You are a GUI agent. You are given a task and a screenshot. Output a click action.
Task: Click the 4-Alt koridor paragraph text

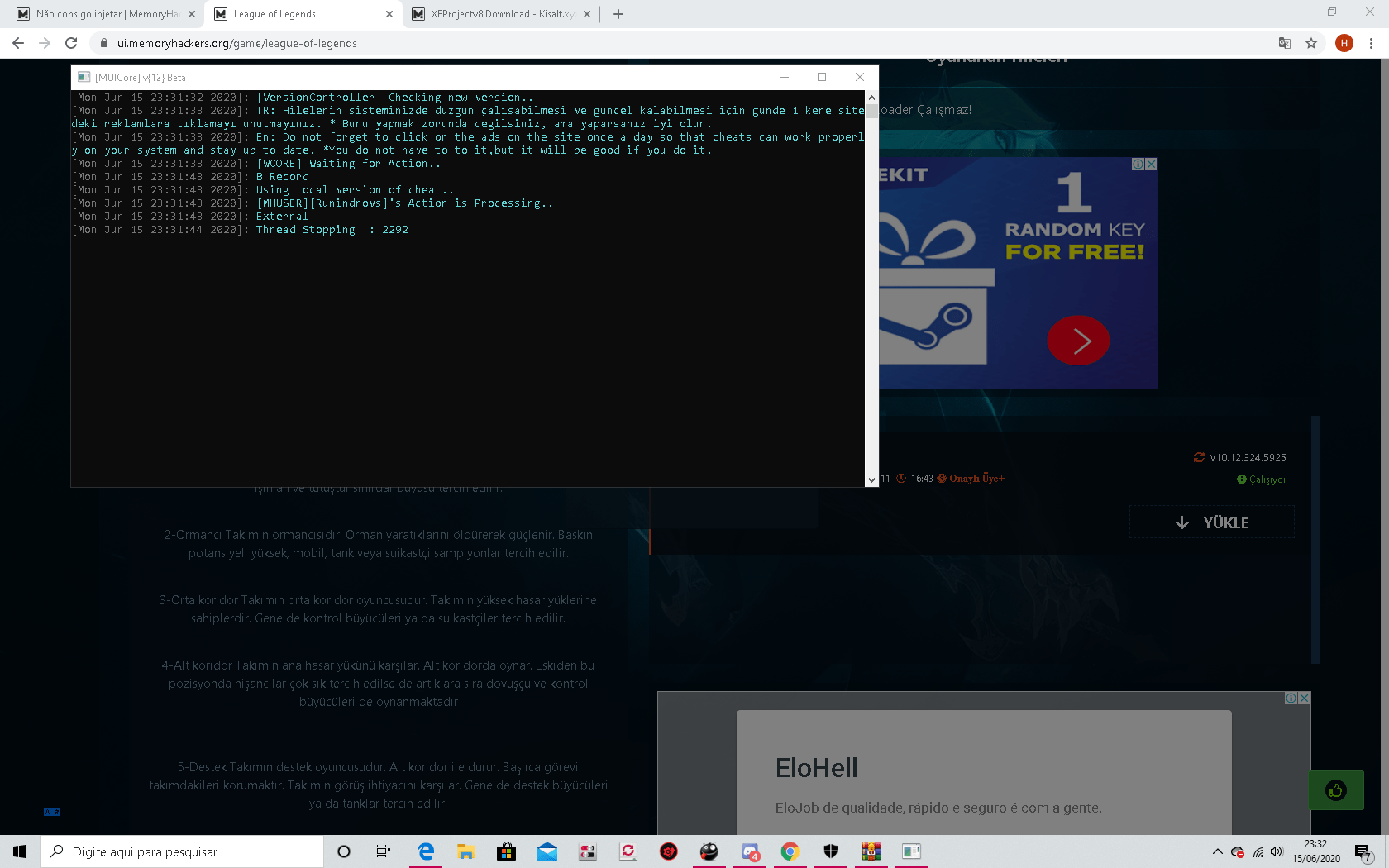click(378, 684)
